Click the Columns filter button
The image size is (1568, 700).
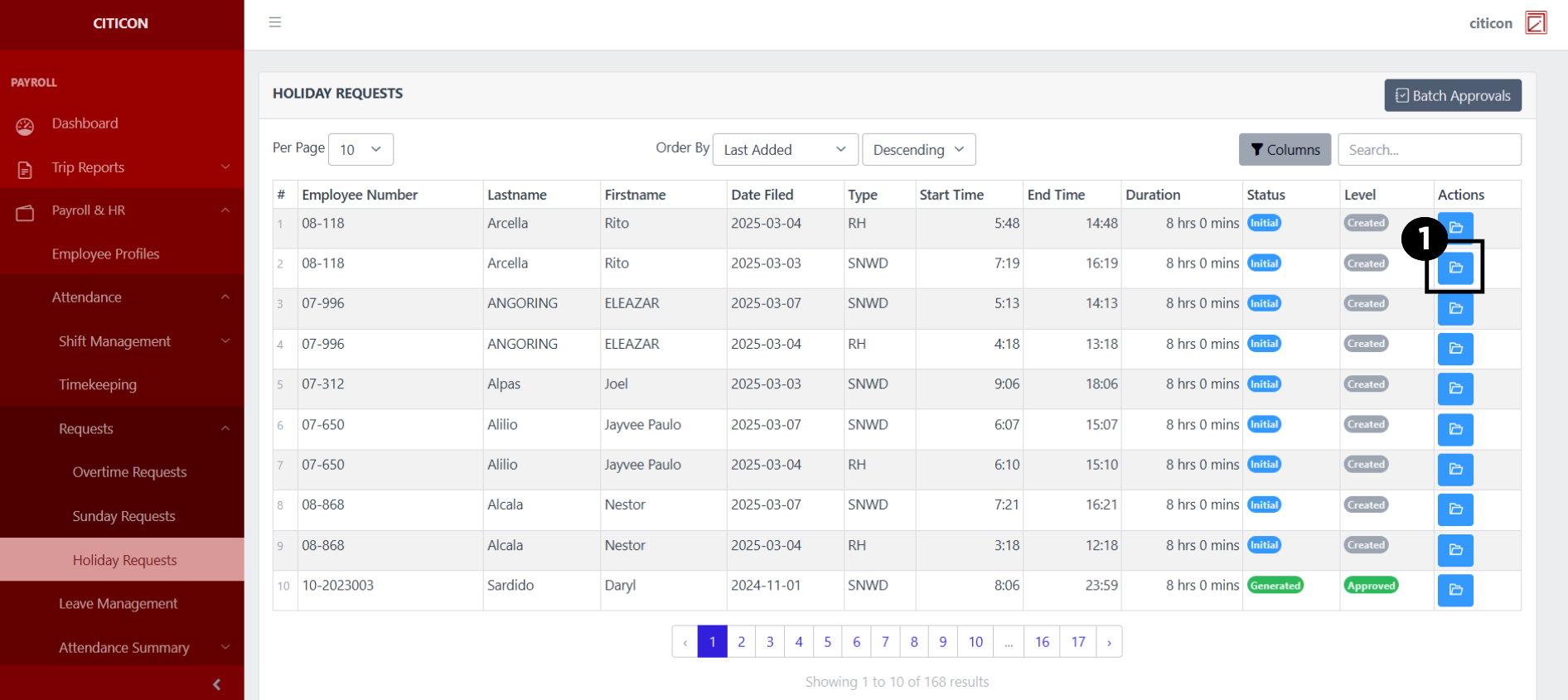point(1285,150)
